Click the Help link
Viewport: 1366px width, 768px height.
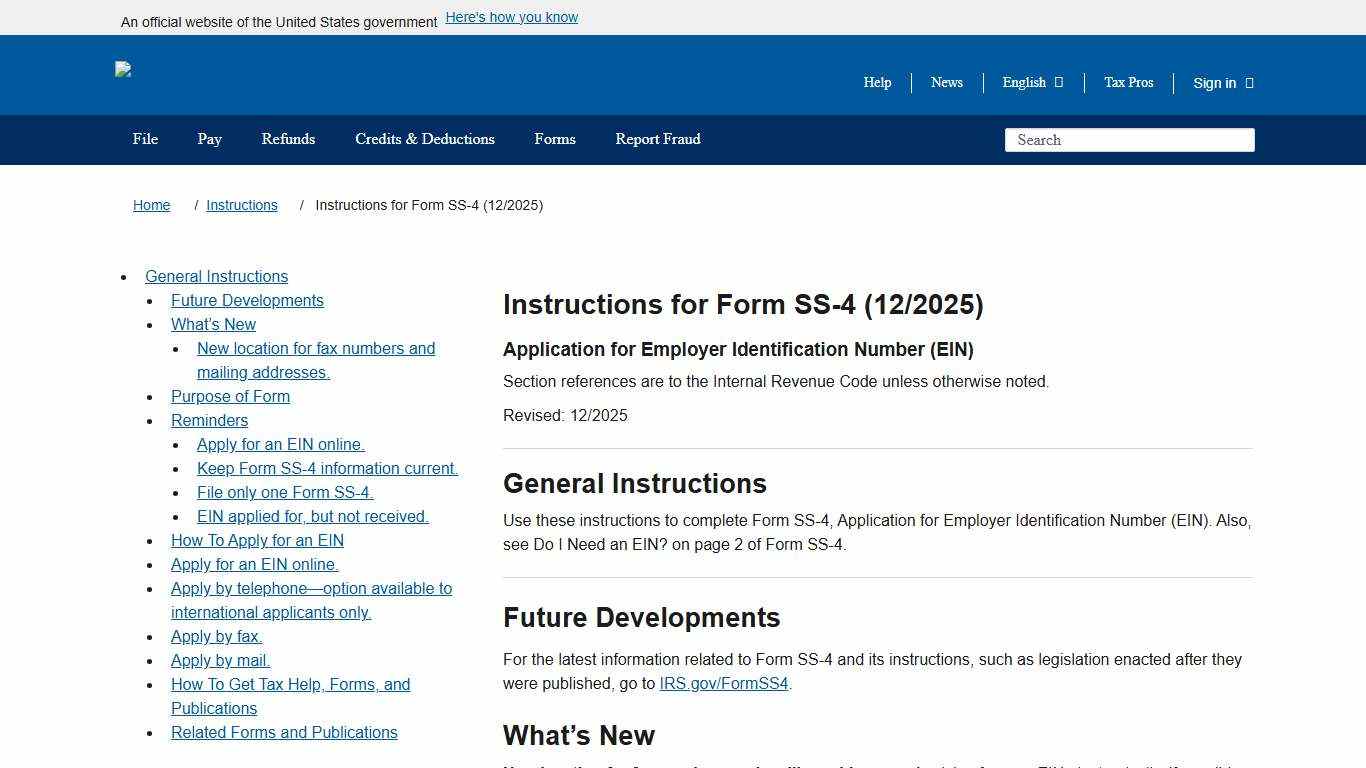[x=877, y=83]
